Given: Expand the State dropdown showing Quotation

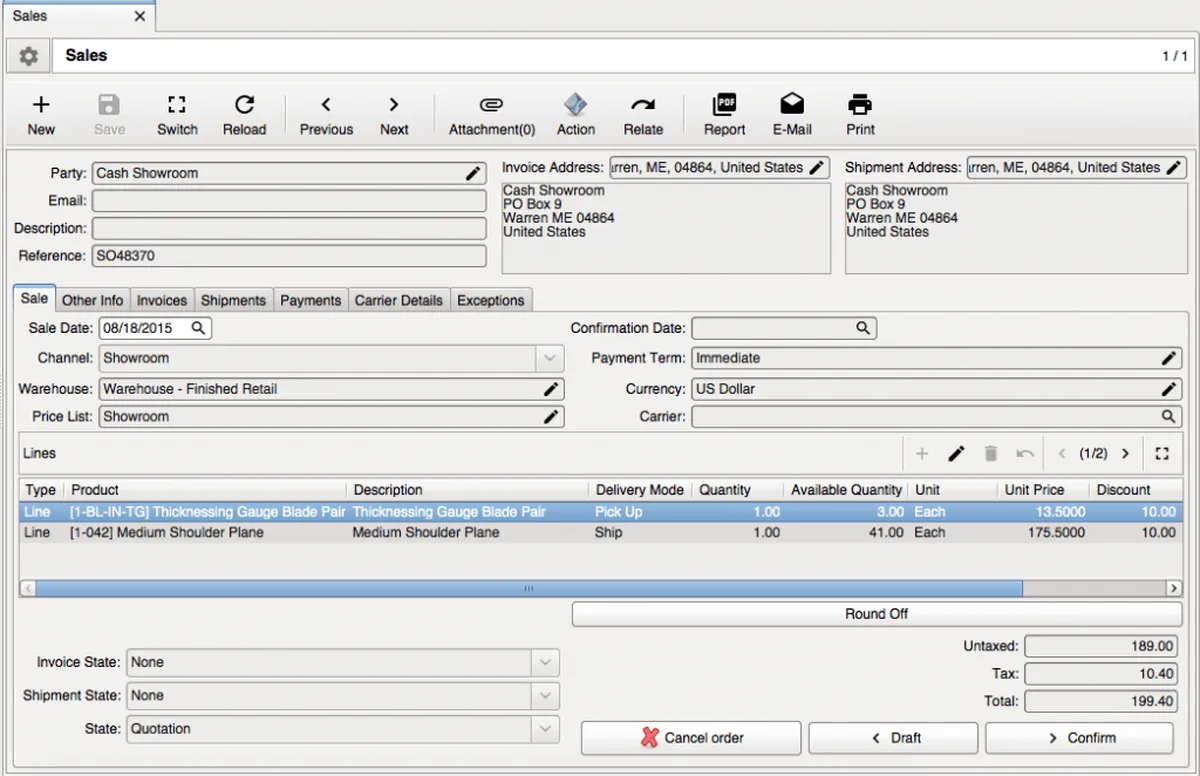Looking at the screenshot, I should (546, 729).
